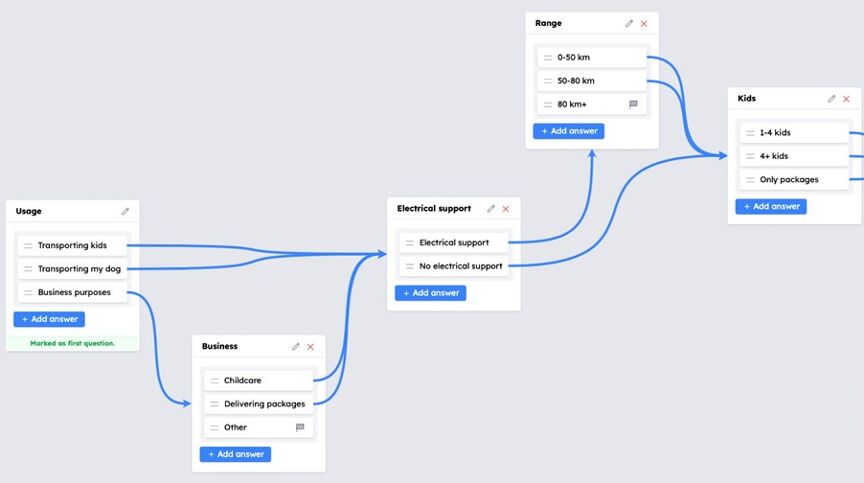
Task: Click the flag icon on Other answer
Action: click(x=300, y=427)
